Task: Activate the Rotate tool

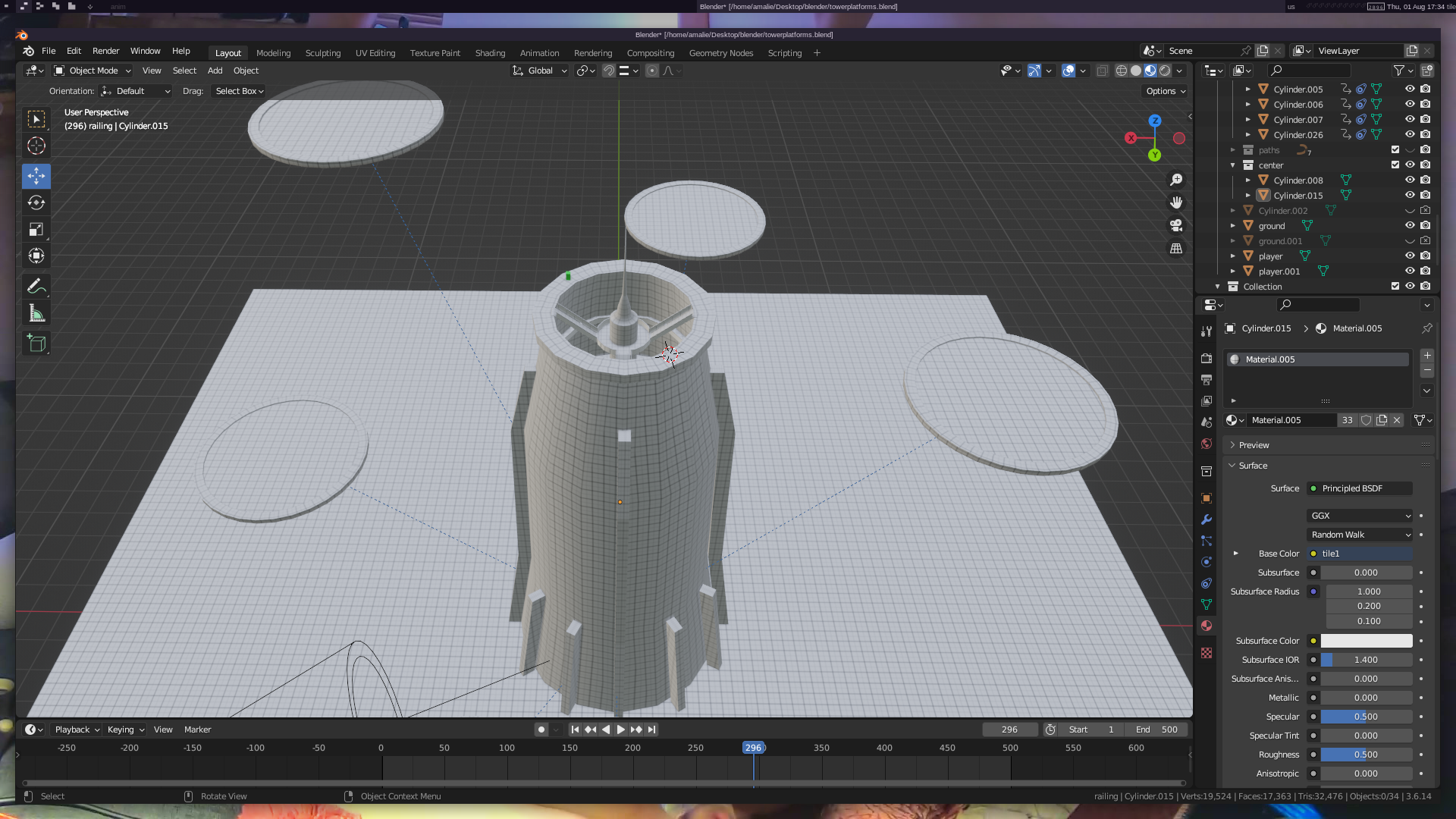Action: tap(36, 202)
